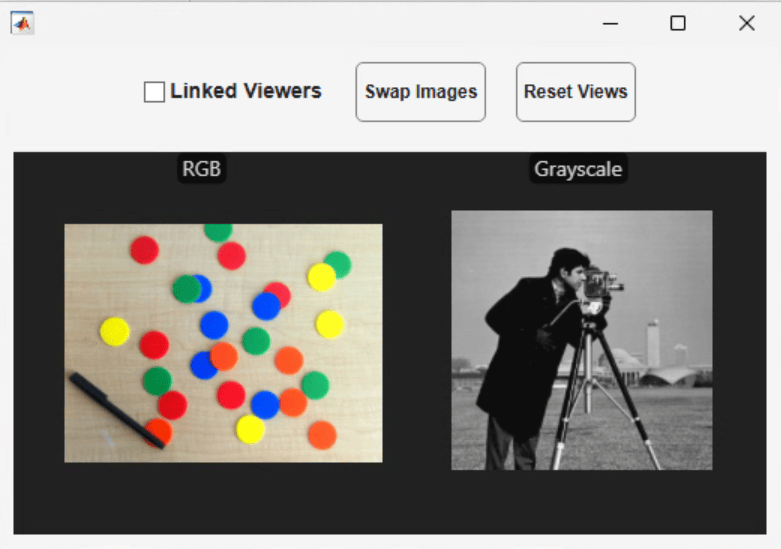
Task: Close the viewer window
Action: pos(747,23)
